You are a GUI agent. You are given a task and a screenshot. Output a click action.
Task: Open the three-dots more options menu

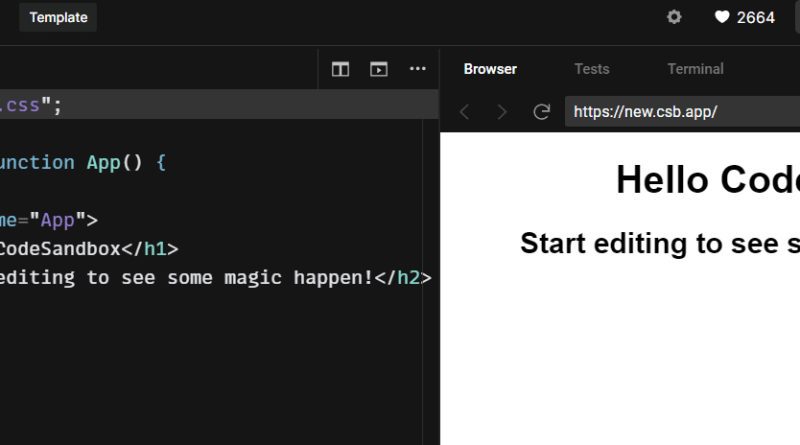417,68
